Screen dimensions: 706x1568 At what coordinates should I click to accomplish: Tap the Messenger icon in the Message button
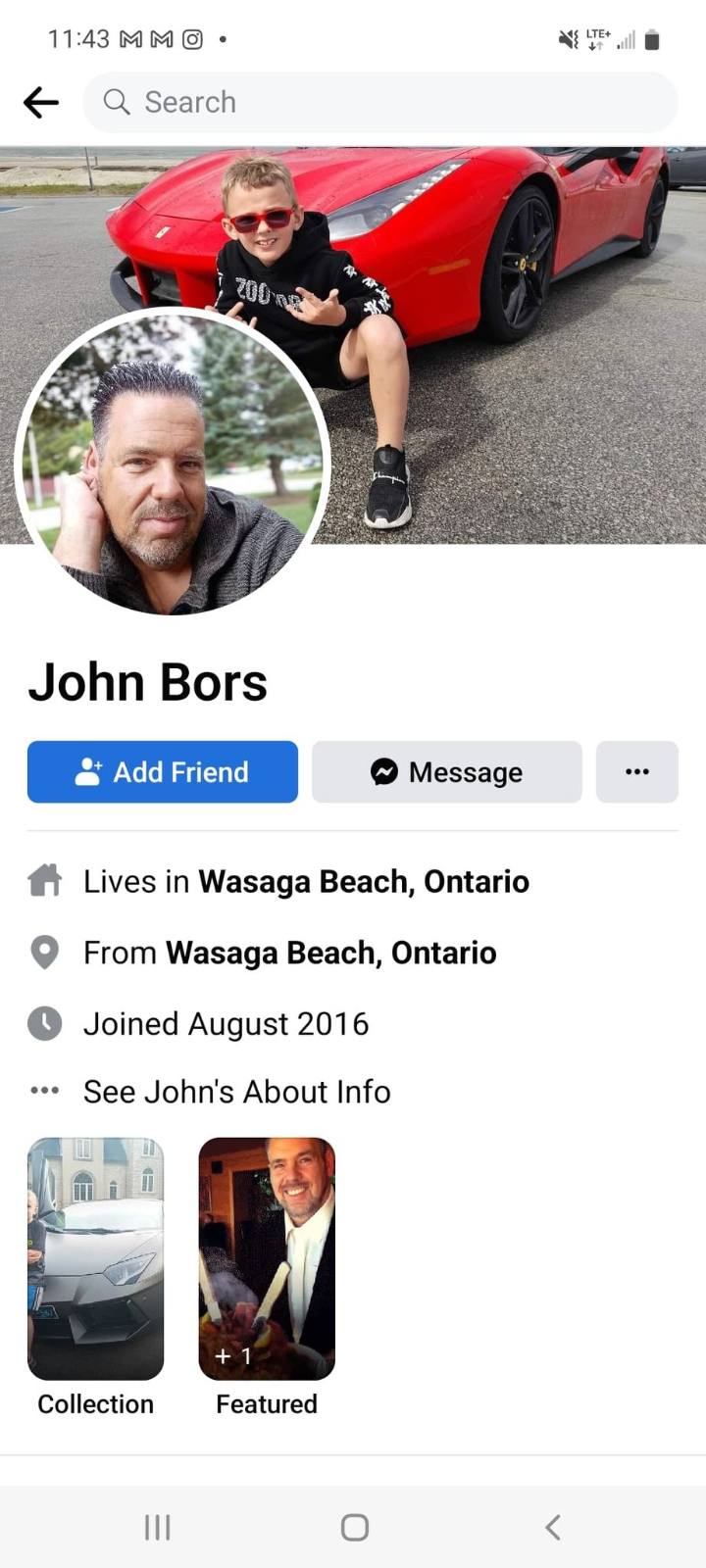[x=384, y=772]
